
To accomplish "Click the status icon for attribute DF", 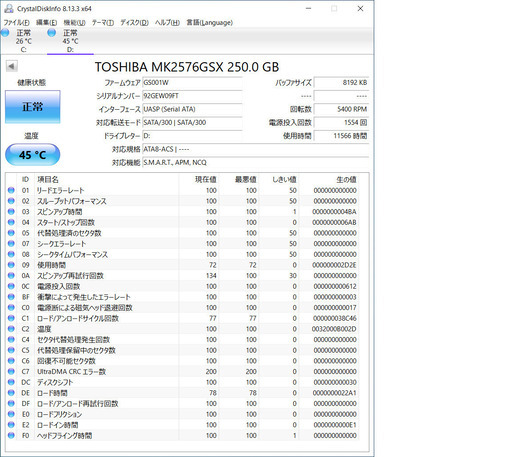I will tap(11, 404).
